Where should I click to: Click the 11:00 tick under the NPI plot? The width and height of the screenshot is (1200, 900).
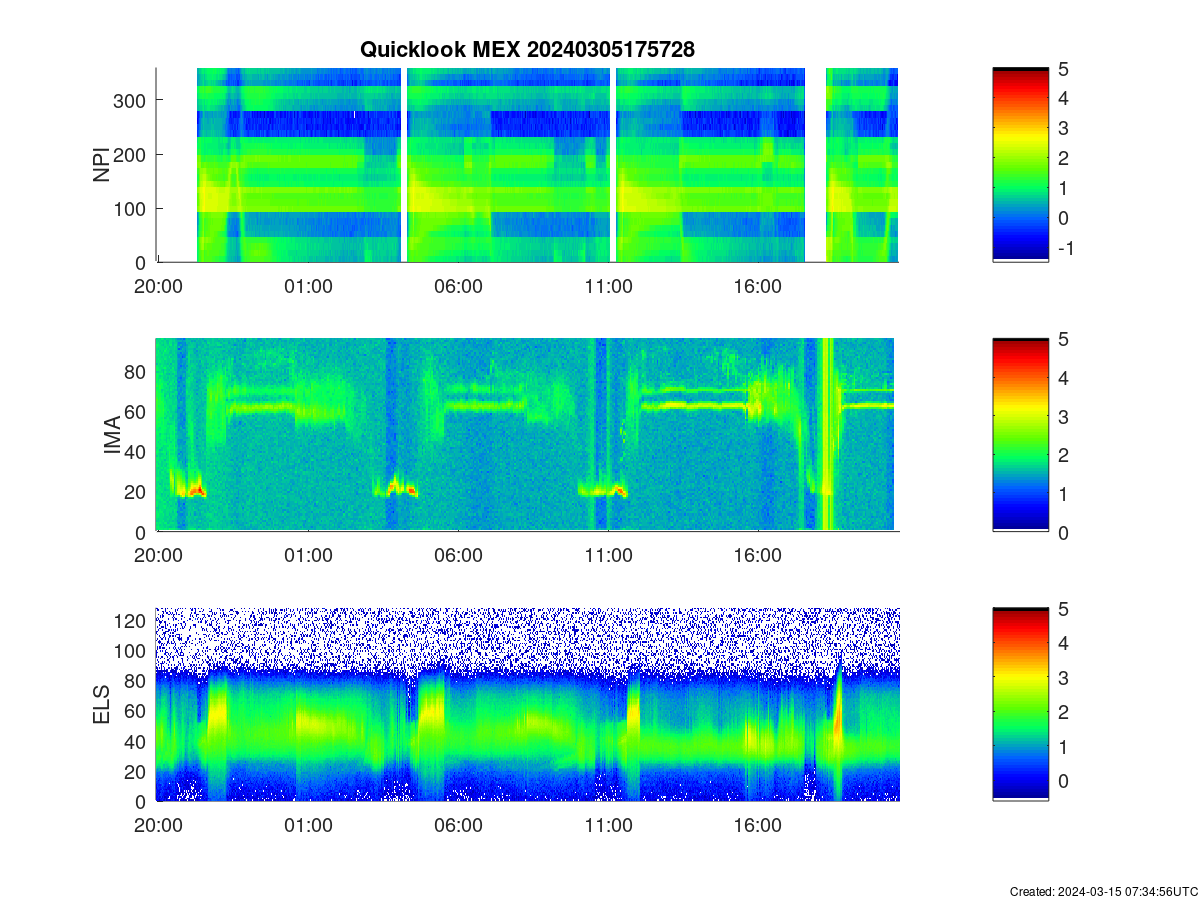coord(608,286)
